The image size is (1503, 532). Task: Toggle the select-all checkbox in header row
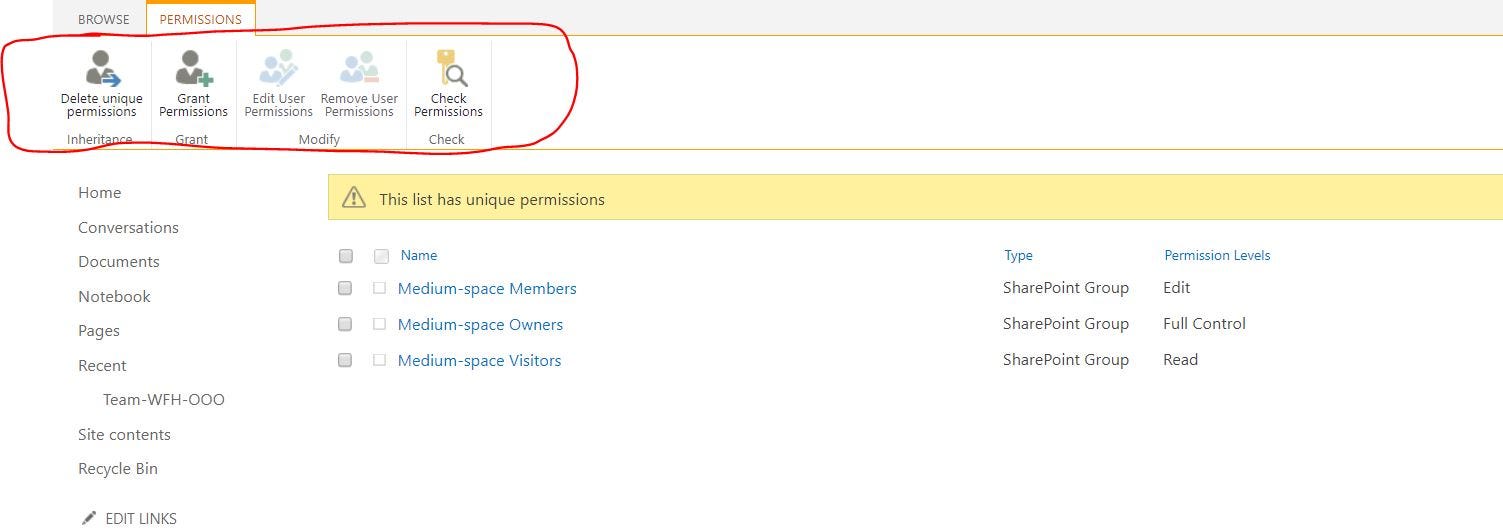point(345,256)
